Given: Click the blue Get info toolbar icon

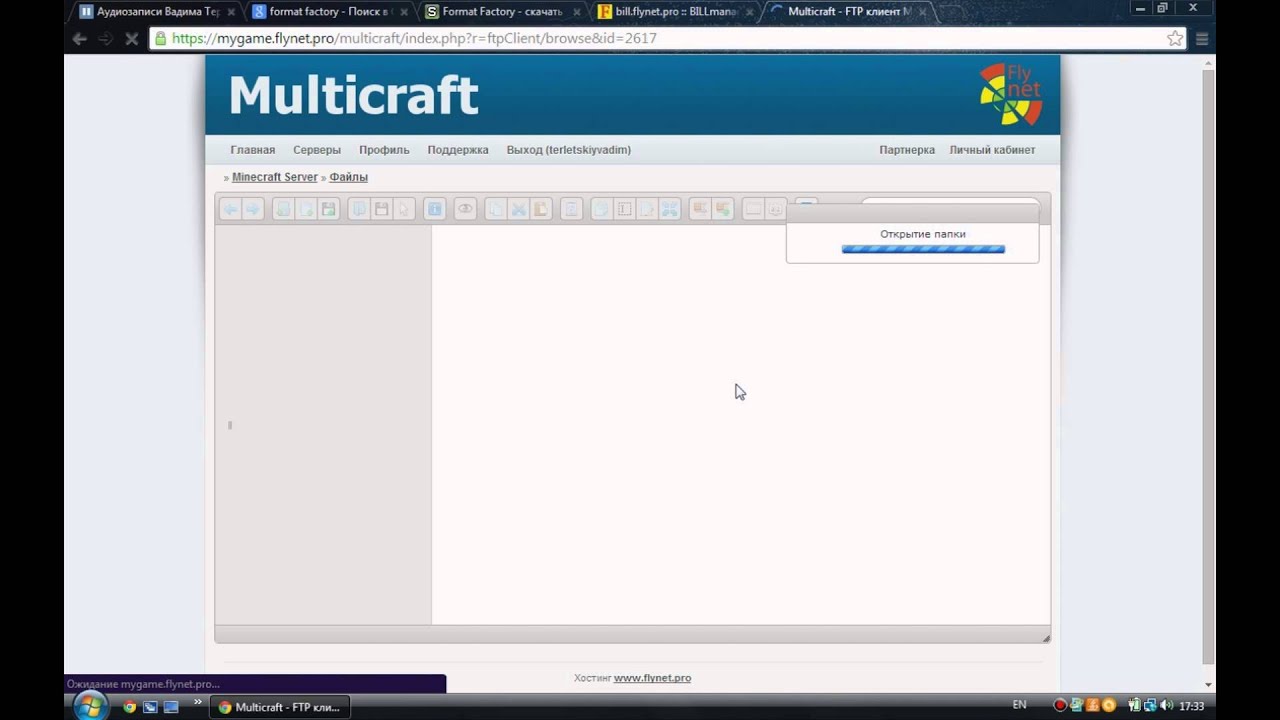Looking at the screenshot, I should [434, 209].
